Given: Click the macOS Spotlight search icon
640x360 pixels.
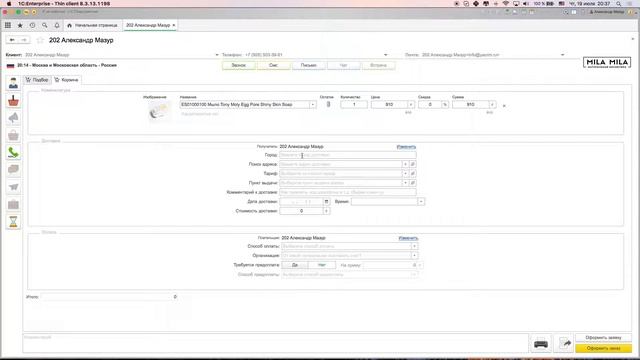Looking at the screenshot, I should point(619,4).
